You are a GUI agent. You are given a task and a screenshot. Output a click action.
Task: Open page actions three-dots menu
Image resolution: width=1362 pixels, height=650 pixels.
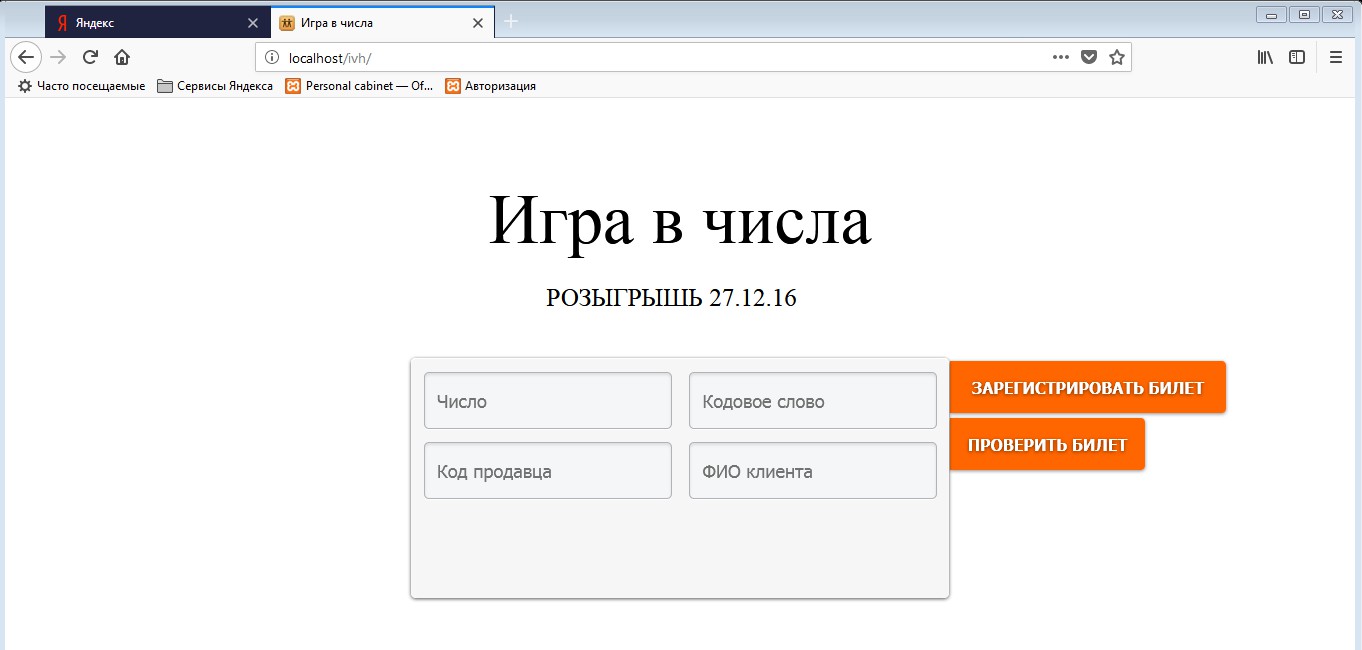(1061, 57)
